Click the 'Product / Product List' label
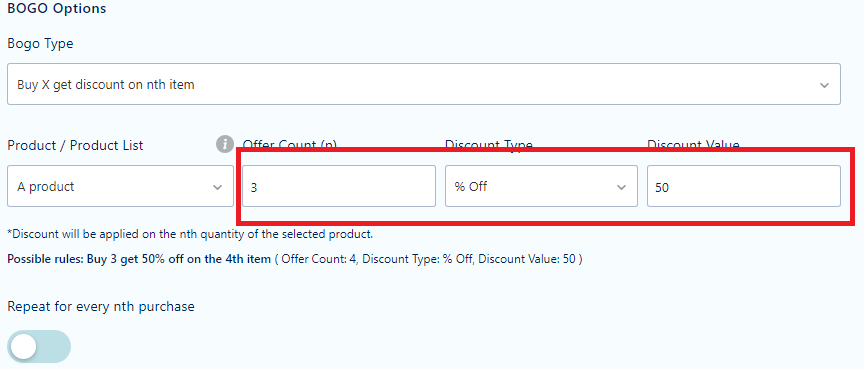Screen dimensions: 864x369 coord(75,145)
